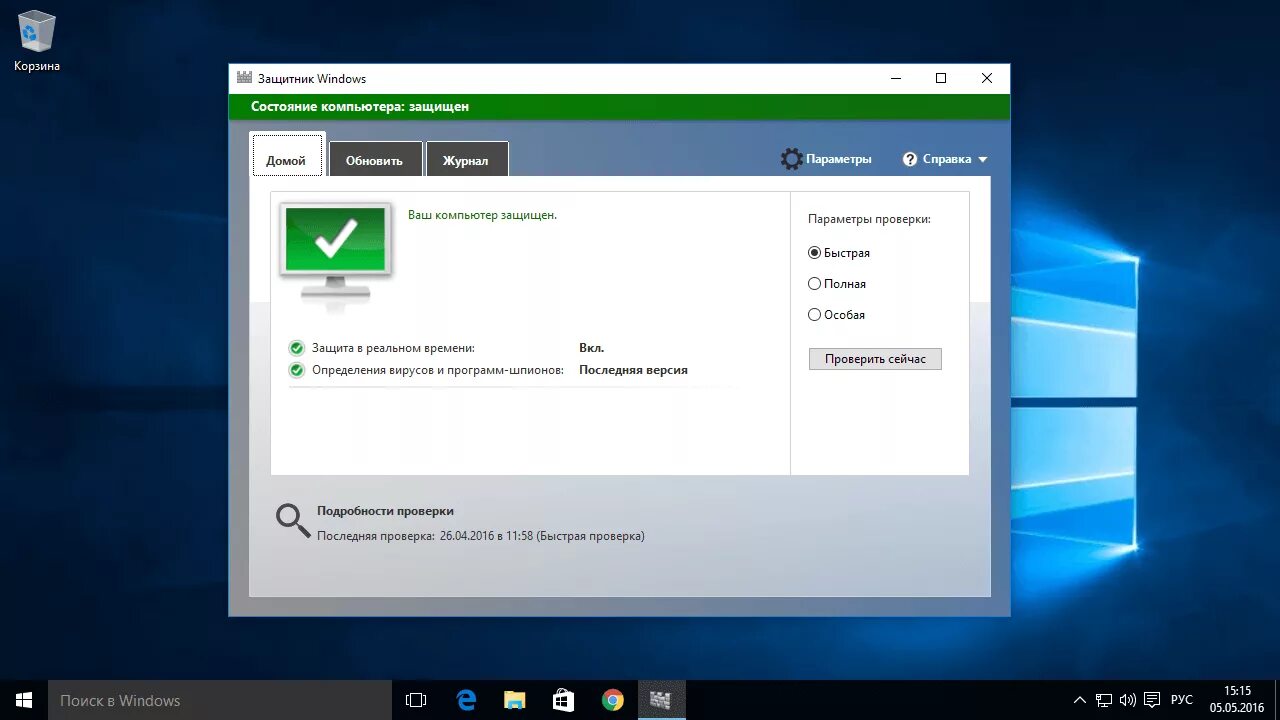Open the Windows Store taskbar icon
1280x720 pixels.
coord(564,700)
